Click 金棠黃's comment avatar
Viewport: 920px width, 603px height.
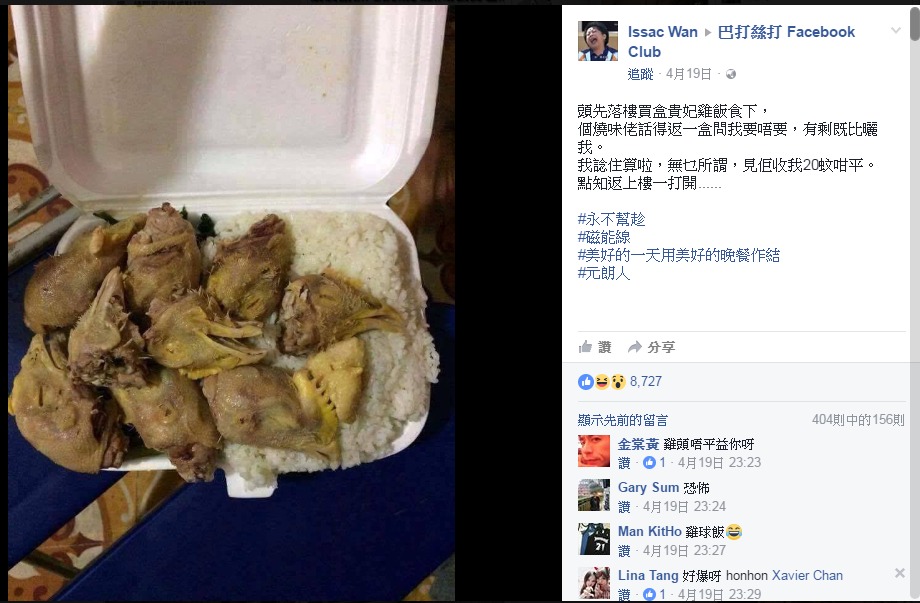point(594,451)
